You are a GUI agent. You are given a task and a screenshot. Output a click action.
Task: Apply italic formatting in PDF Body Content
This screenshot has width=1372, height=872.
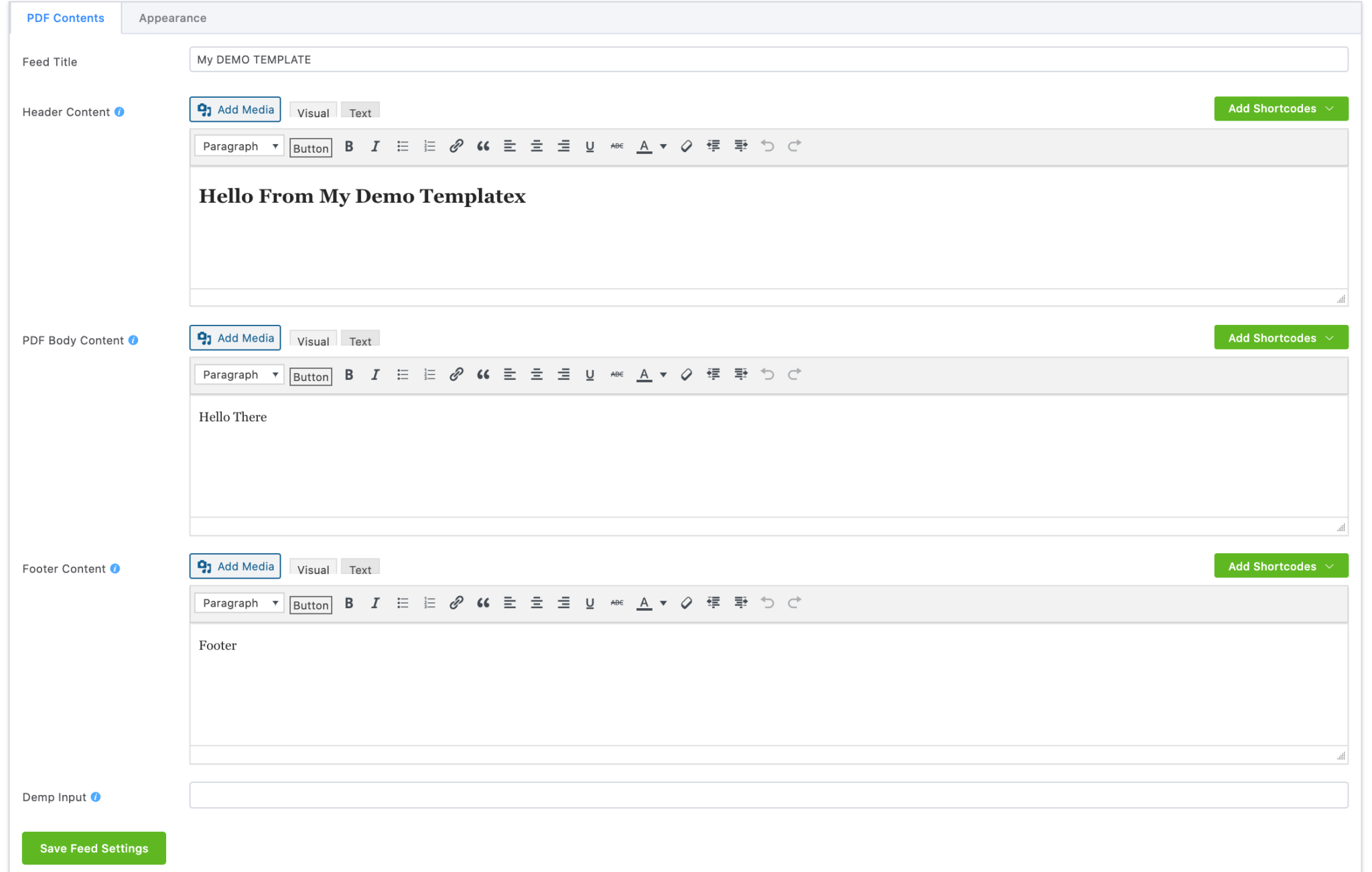pyautogui.click(x=375, y=374)
